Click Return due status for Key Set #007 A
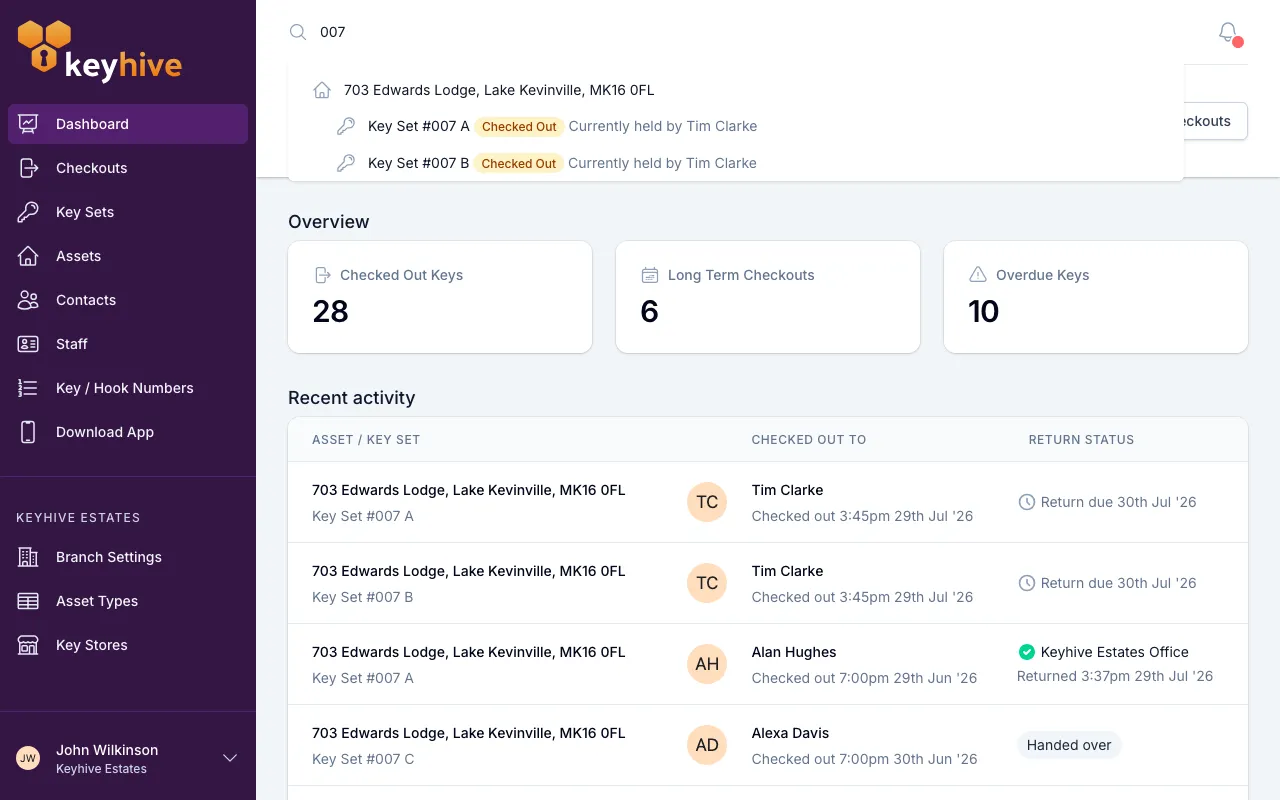 tap(1107, 502)
